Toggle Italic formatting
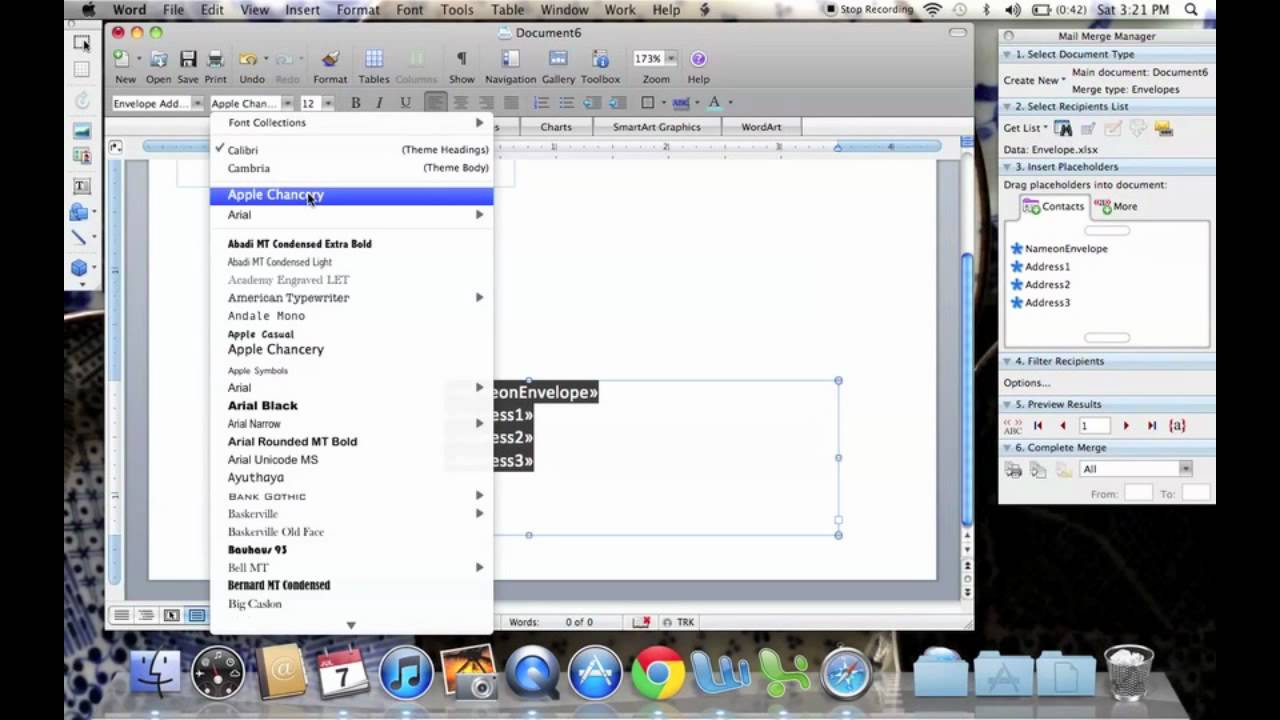 379,103
